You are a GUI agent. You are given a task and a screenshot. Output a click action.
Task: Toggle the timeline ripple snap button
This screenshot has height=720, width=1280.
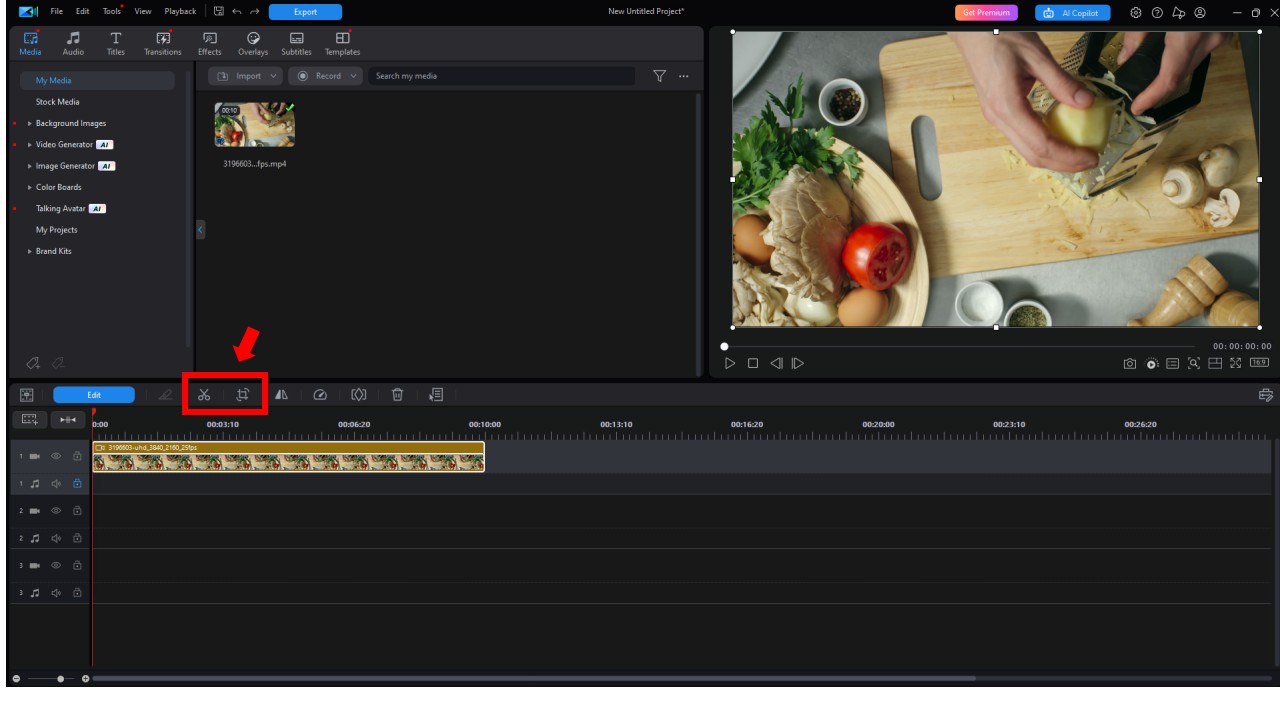click(x=67, y=420)
